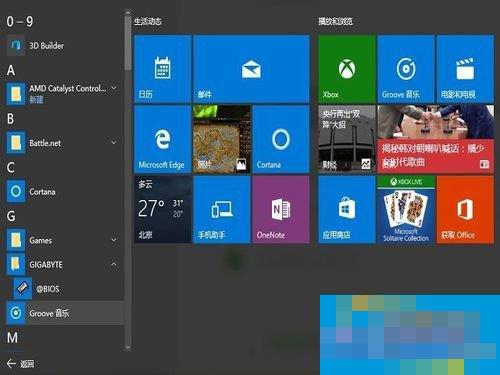Click the 3D Builder label text
The height and width of the screenshot is (375, 500).
coord(47,46)
